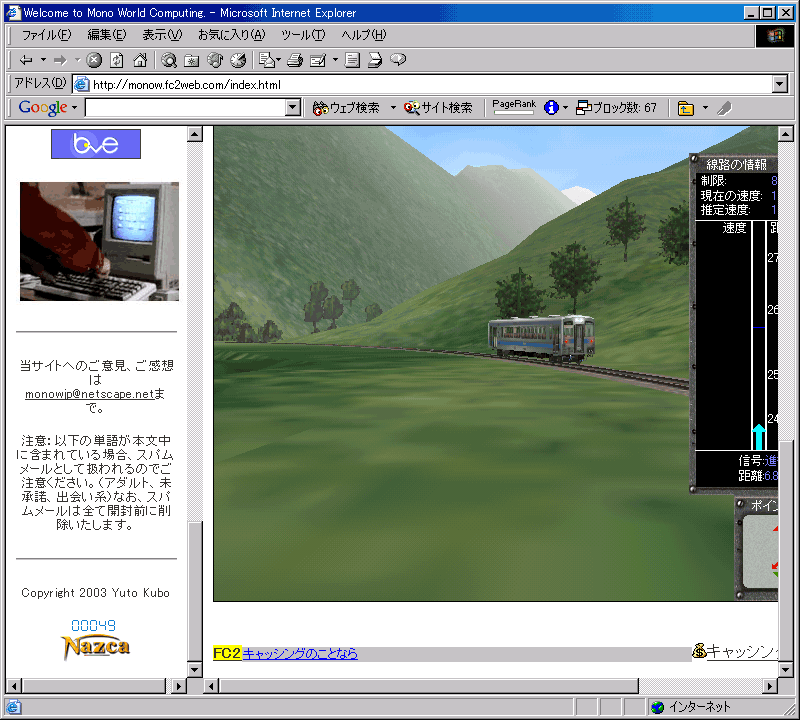Refresh the current web page
This screenshot has height=720, width=800.
(x=117, y=60)
